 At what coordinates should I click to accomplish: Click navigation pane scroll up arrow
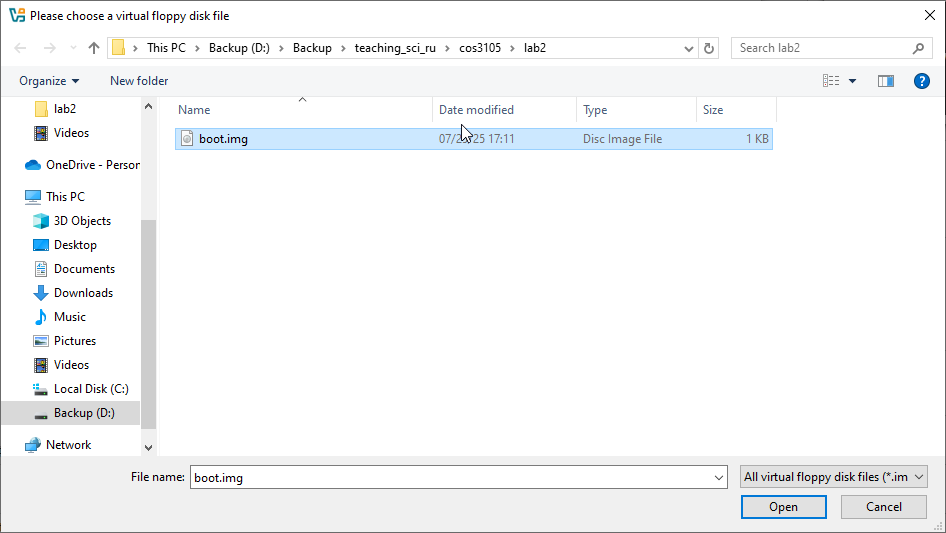pyautogui.click(x=148, y=107)
